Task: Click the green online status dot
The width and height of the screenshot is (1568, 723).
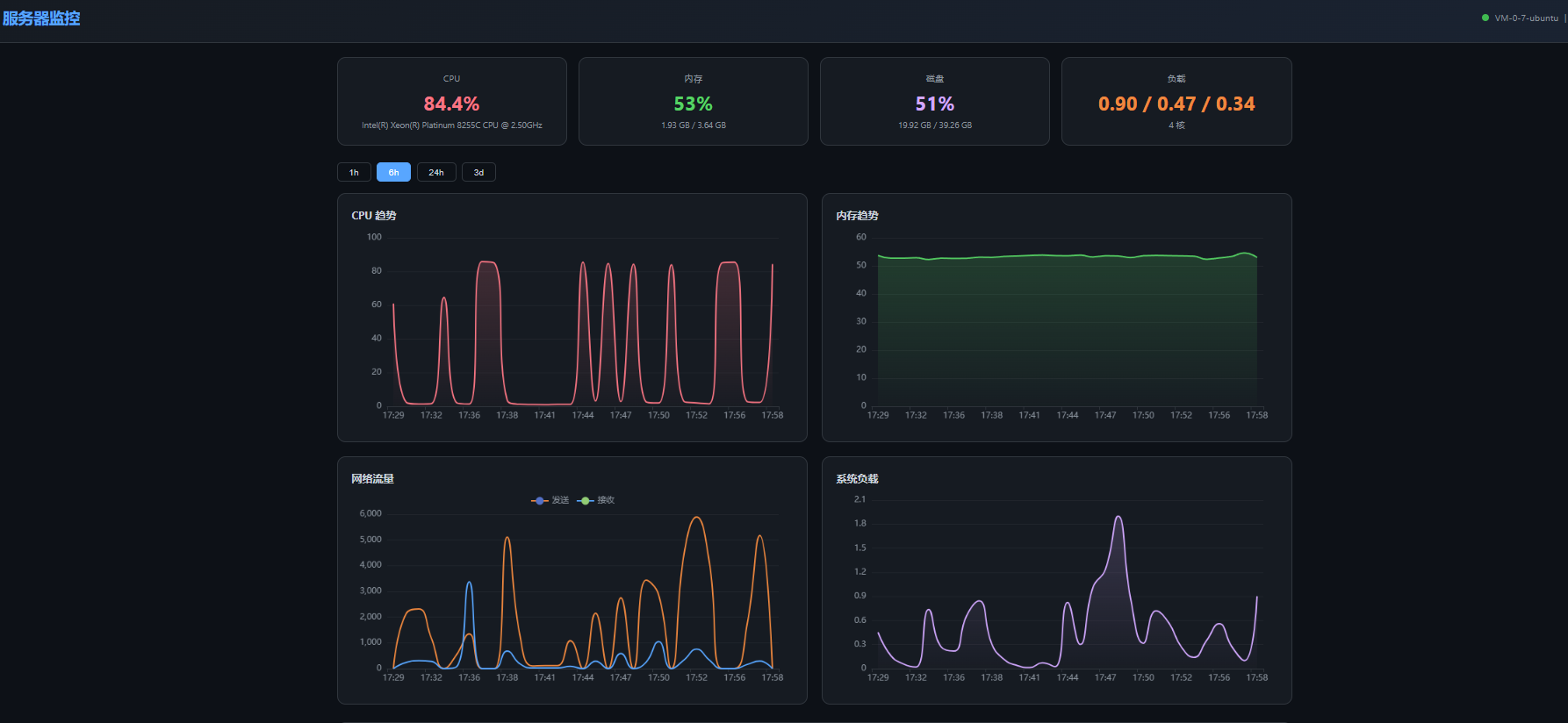Action: coord(1485,18)
